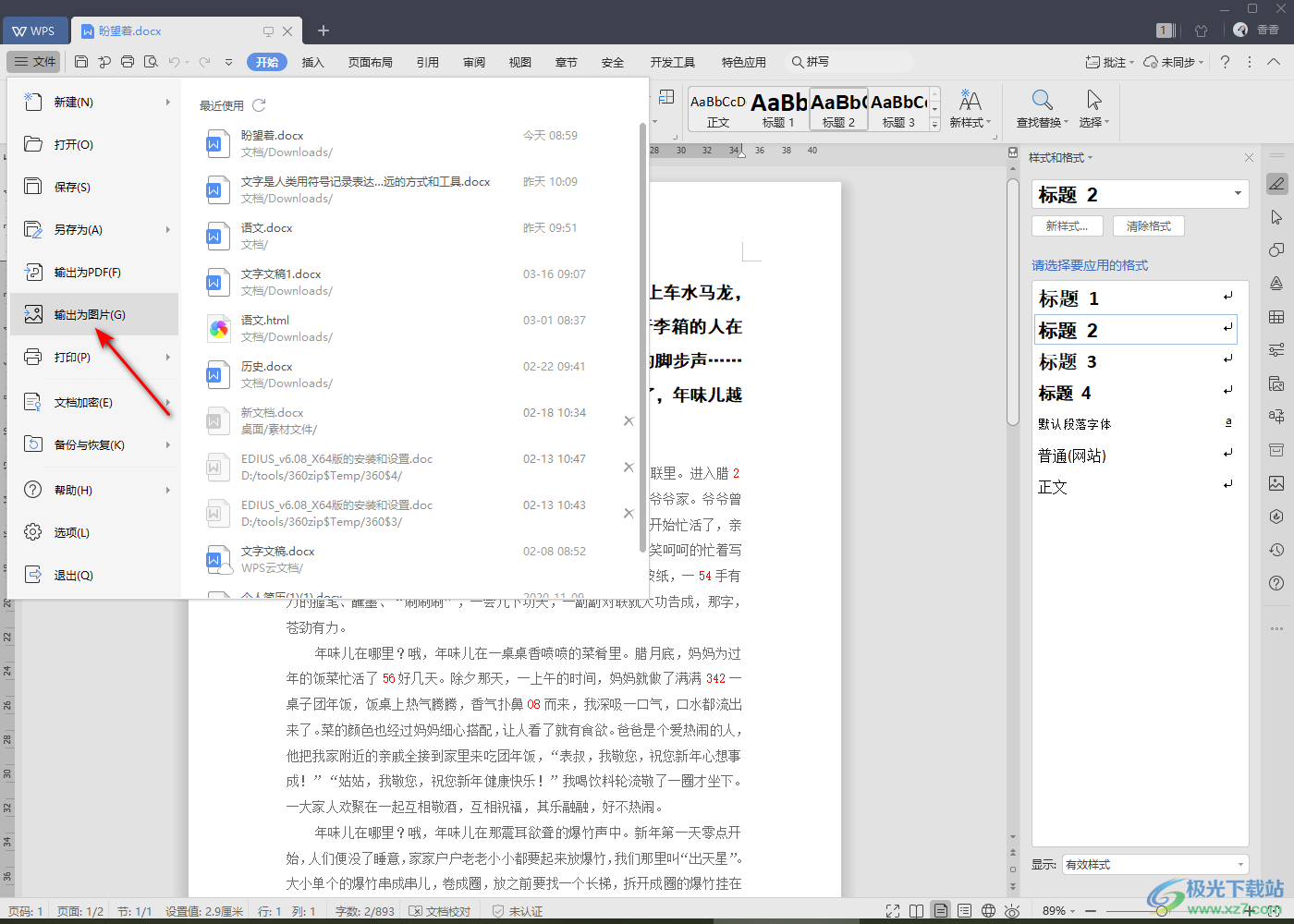
Task: Collapse the ribbon with the up chevron
Action: tap(1274, 62)
